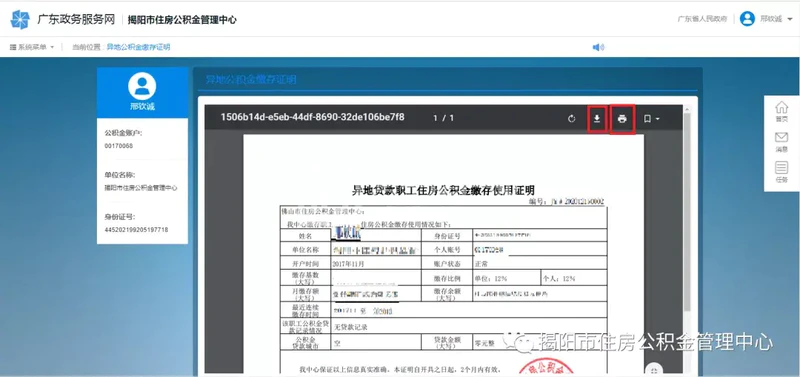Click the page indicator 1 / 1
Viewport: 800px width, 377px height.
443,118
